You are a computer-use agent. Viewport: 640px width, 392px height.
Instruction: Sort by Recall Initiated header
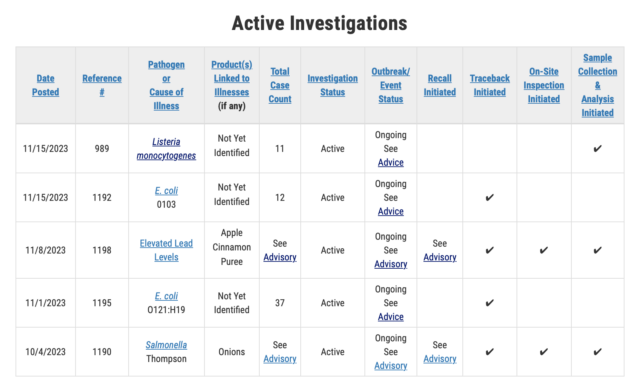coord(440,85)
